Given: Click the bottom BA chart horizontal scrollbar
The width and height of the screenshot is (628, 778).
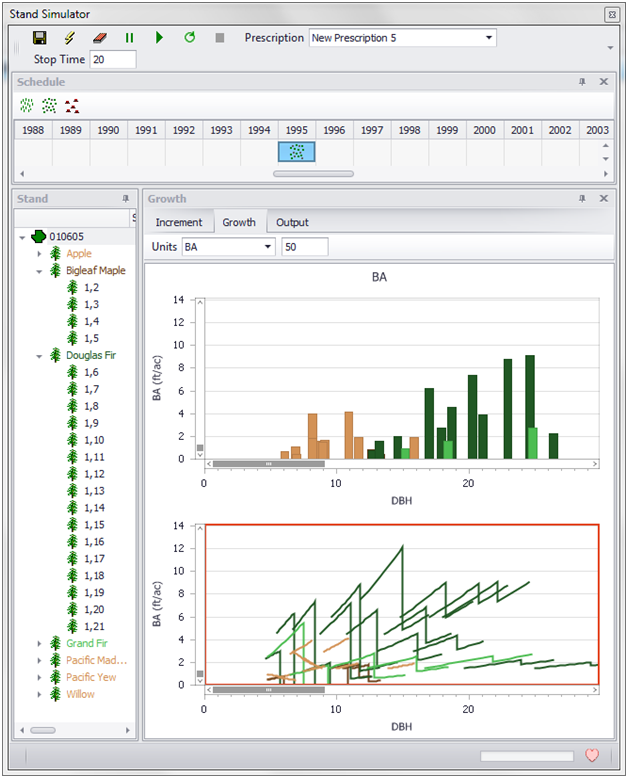Looking at the screenshot, I should click(x=268, y=690).
